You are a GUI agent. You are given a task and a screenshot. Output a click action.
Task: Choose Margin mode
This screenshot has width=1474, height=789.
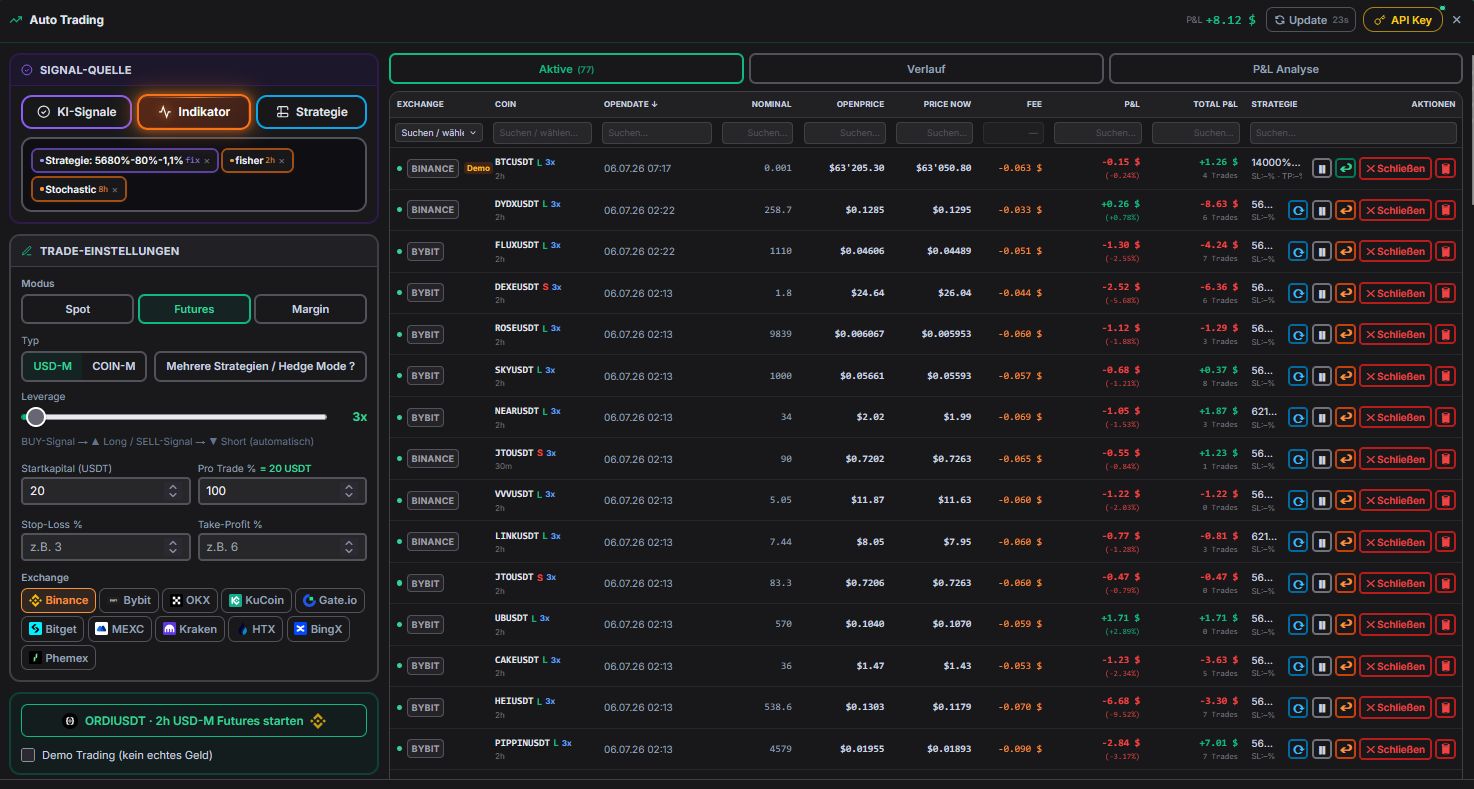(x=310, y=309)
